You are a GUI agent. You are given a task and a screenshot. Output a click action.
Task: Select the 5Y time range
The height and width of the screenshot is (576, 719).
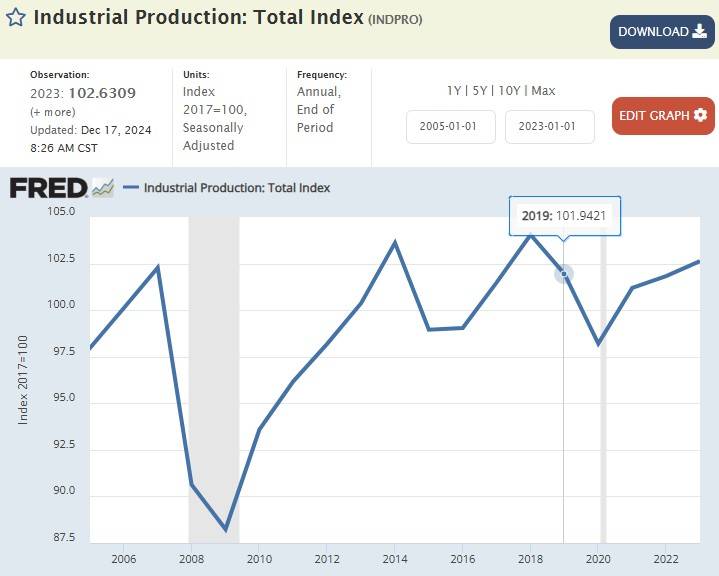(x=479, y=91)
